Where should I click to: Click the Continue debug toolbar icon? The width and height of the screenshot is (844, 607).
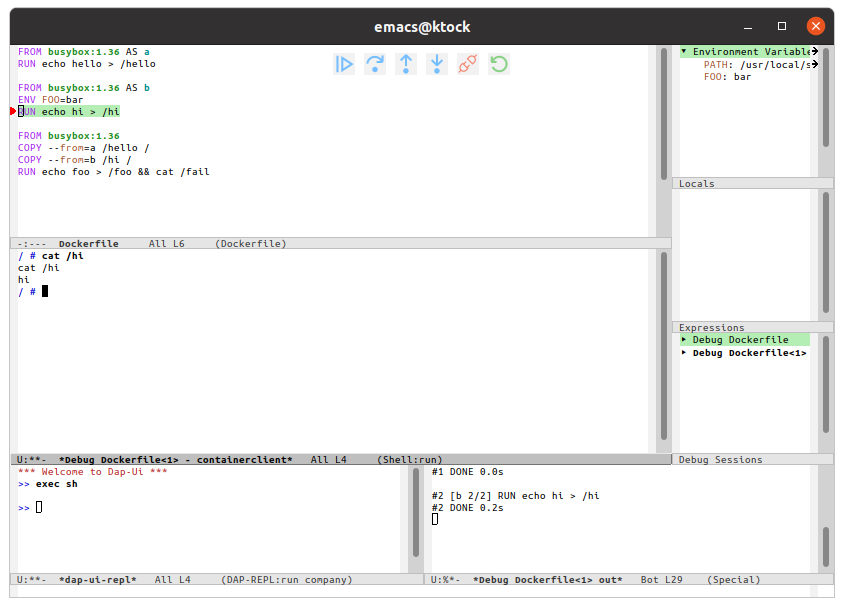344,64
